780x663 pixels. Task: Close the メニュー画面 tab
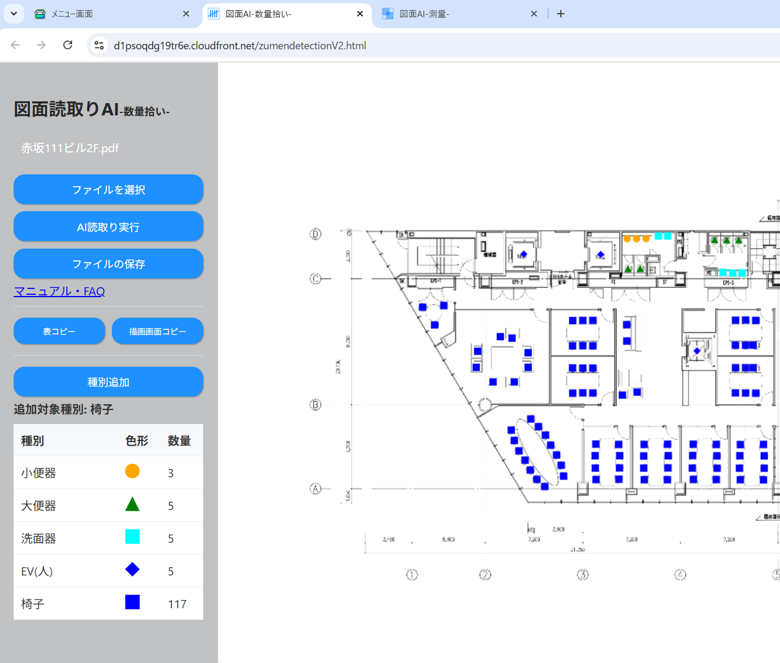coord(186,14)
